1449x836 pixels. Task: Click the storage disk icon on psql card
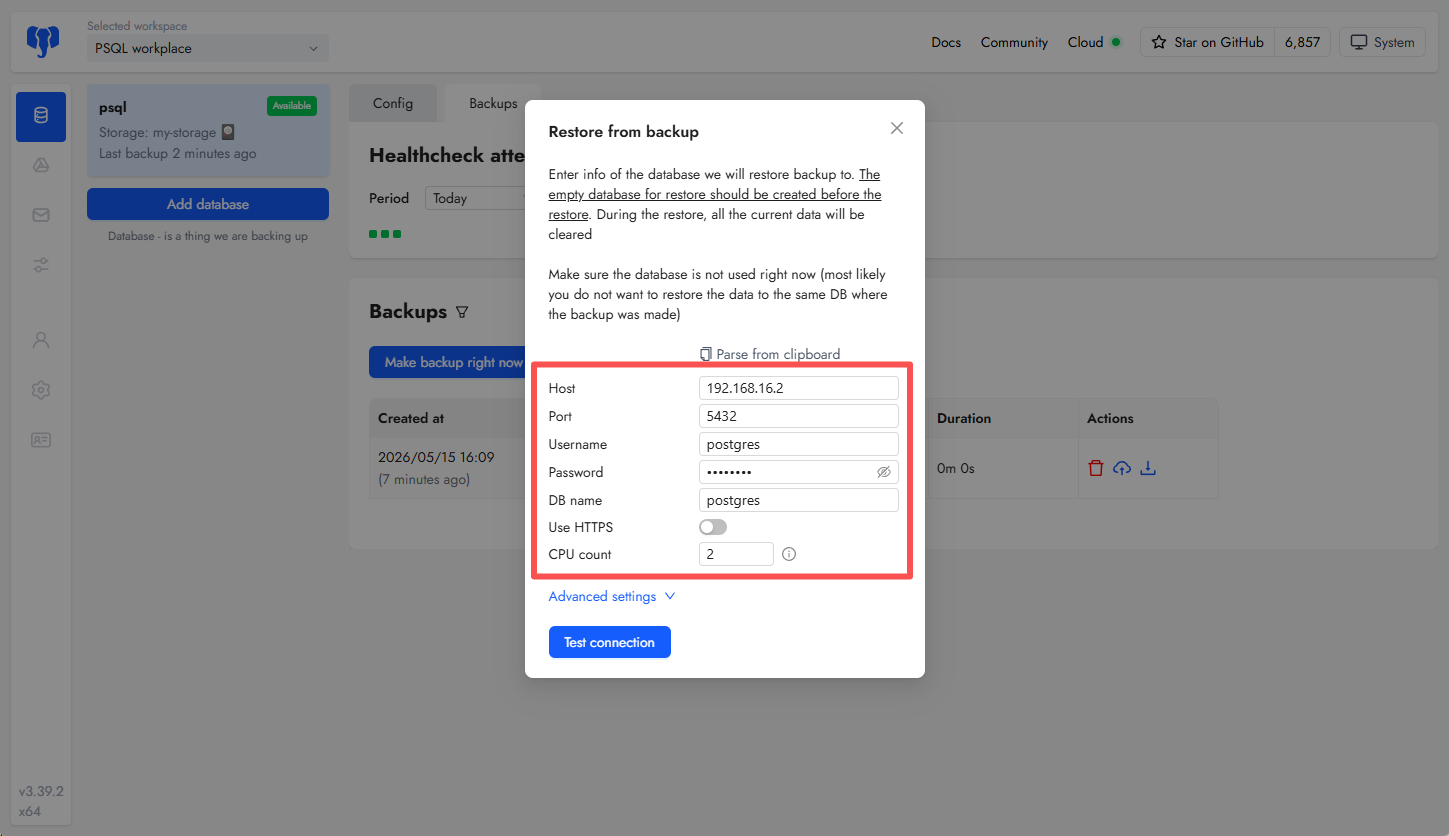(228, 132)
